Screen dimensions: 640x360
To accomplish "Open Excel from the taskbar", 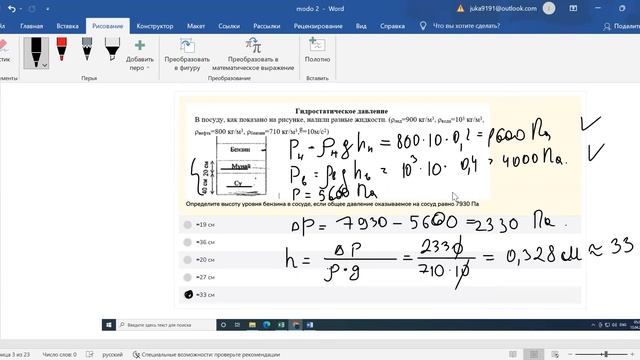I will [x=281, y=325].
